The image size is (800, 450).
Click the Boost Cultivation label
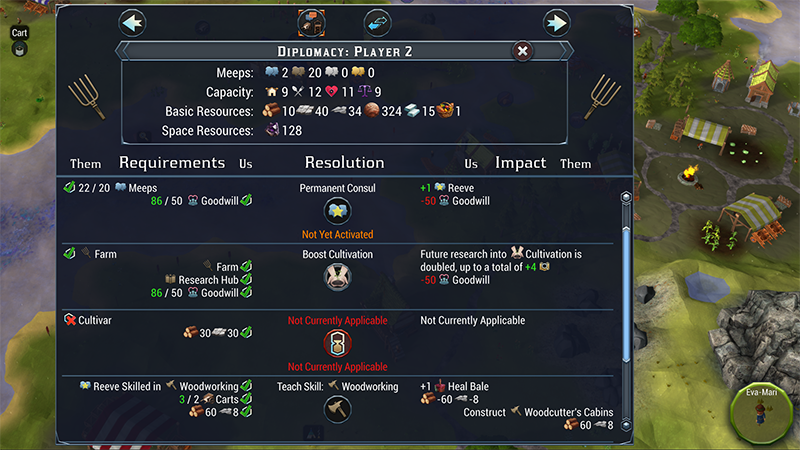(338, 254)
